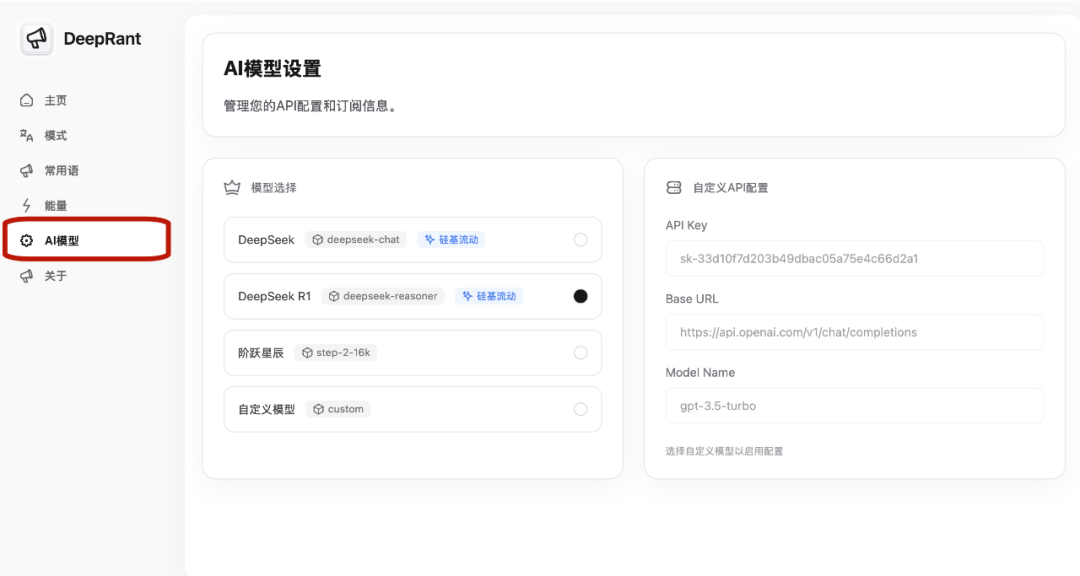Click into the Model Name input field
Image resolution: width=1080 pixels, height=576 pixels.
(854, 406)
